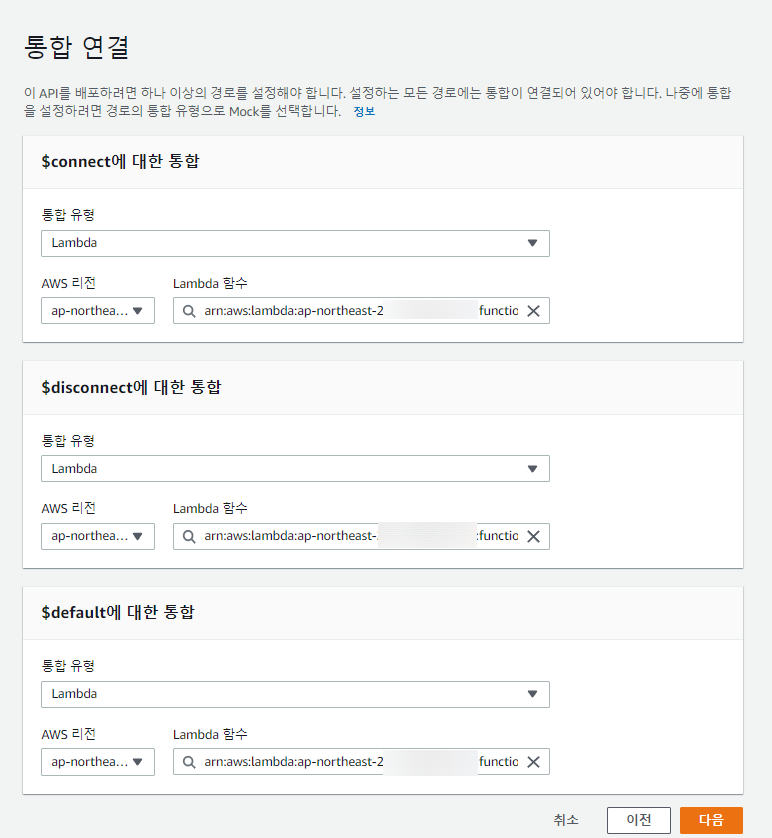Screen dimensions: 772x838
Task: Click the $default에 대한 통합 section header
Action: click(118, 612)
